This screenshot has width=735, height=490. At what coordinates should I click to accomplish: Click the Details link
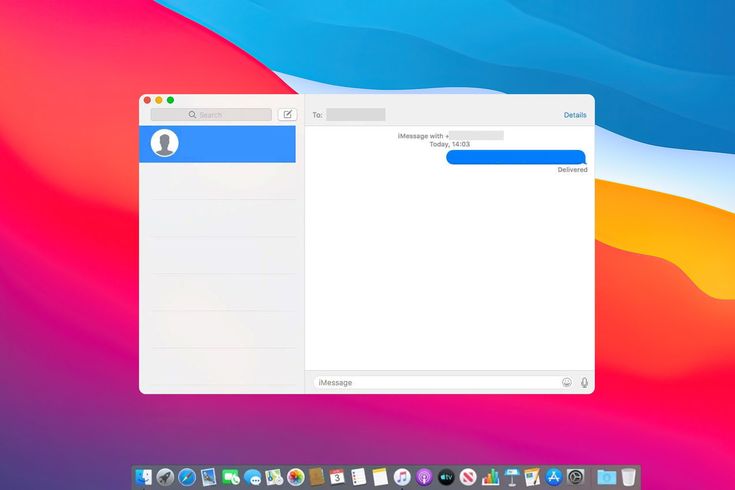click(x=575, y=115)
